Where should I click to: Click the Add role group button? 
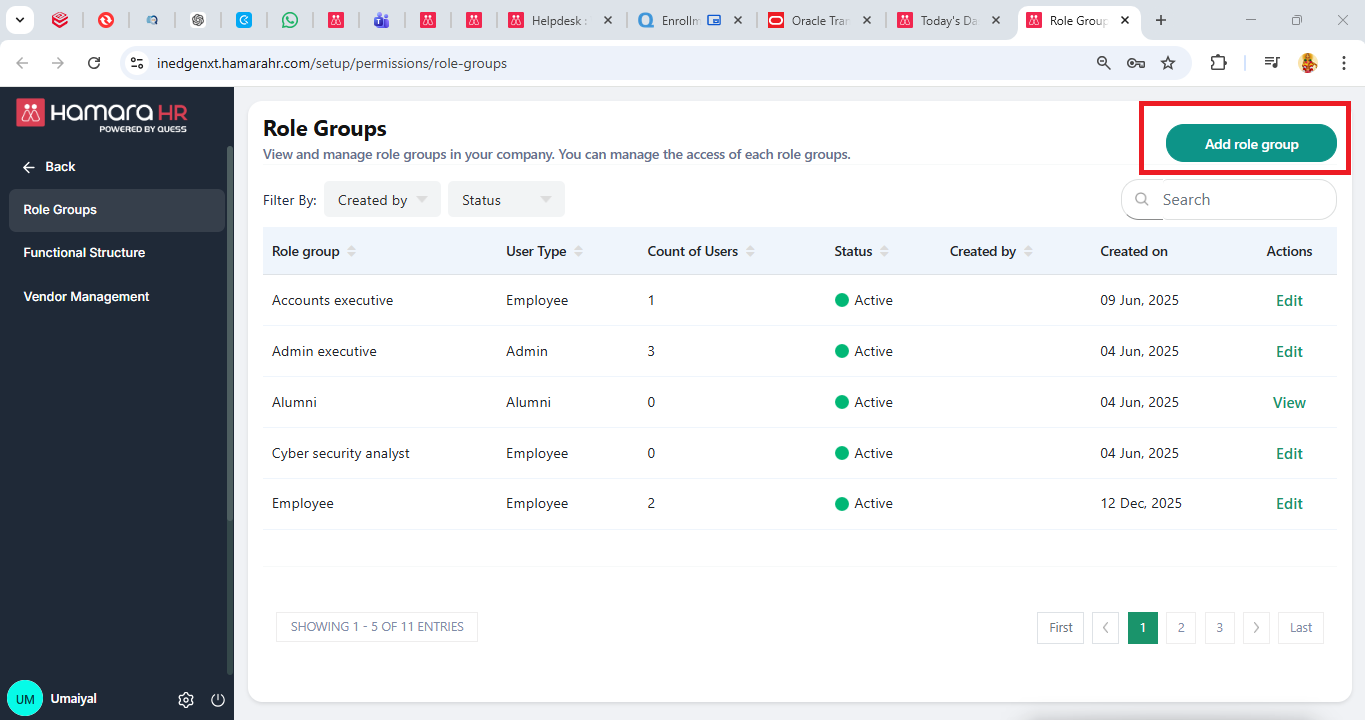1251,144
